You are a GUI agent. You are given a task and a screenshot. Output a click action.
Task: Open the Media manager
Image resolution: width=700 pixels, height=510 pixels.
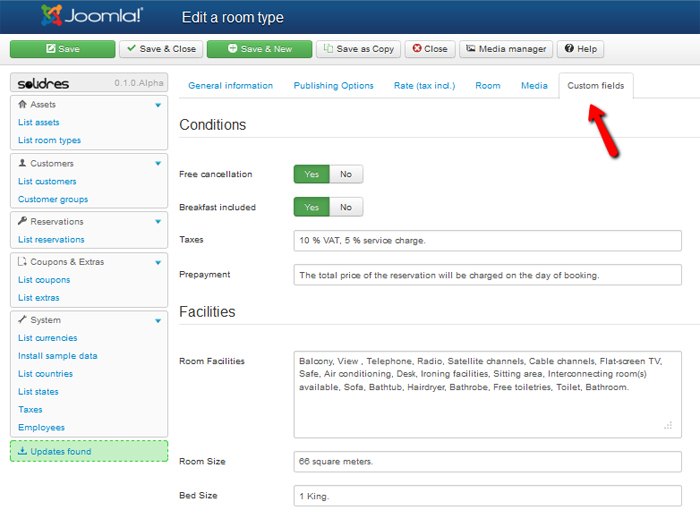tap(506, 49)
